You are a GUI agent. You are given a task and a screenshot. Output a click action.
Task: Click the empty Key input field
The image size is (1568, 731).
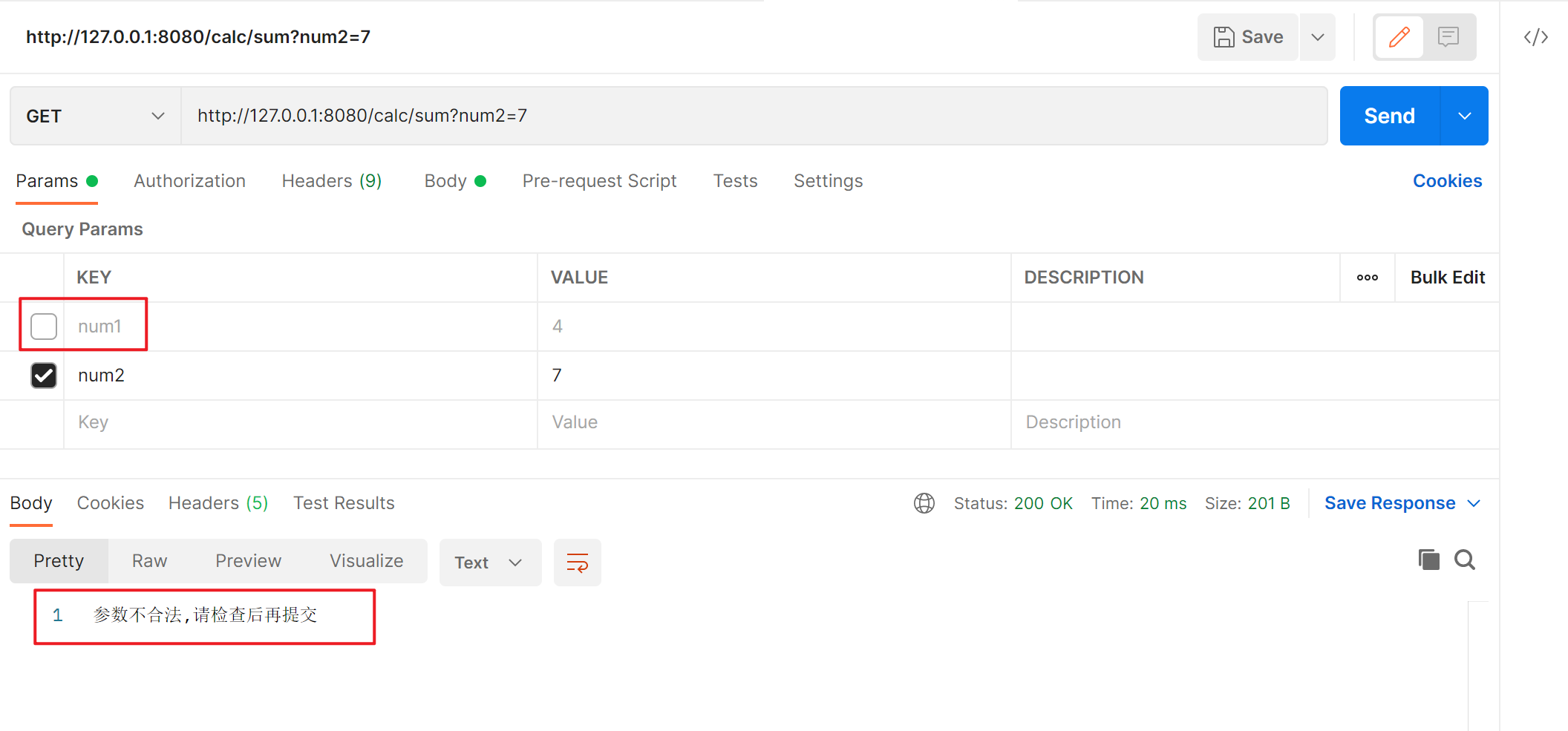pos(300,422)
